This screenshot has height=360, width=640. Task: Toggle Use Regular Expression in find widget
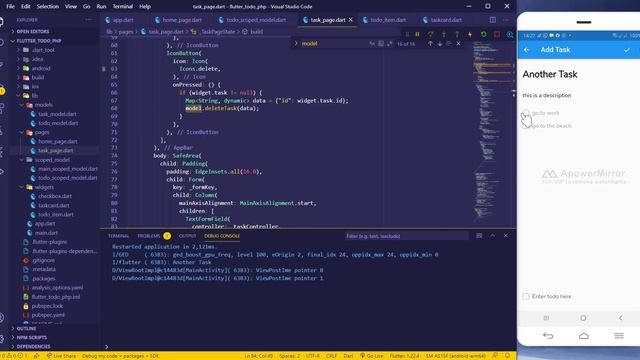click(x=389, y=44)
